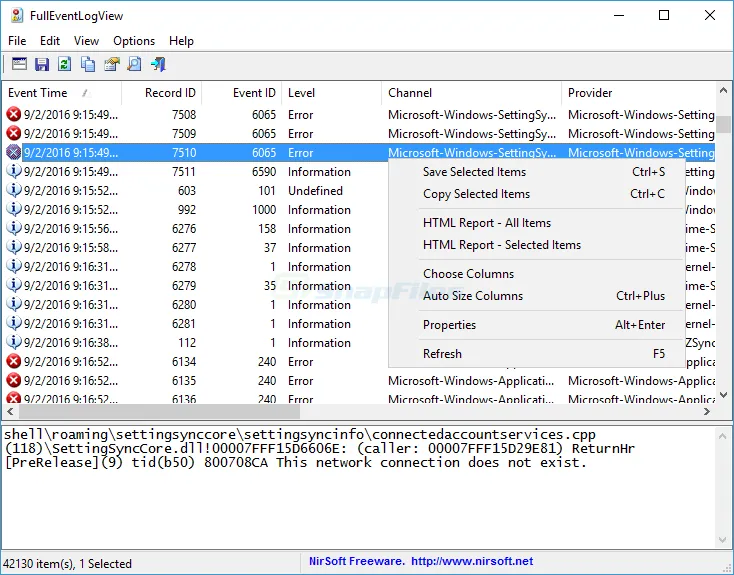This screenshot has height=575, width=734.
Task: Open the Help menu
Action: 181,41
